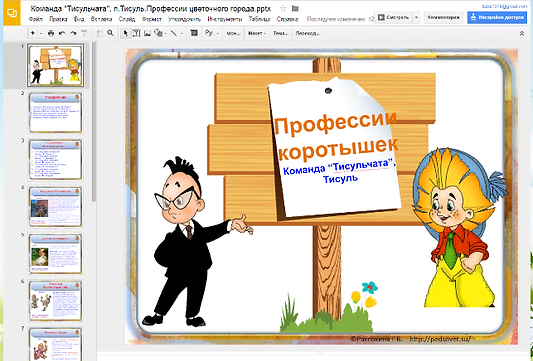Screen dimensions: 533x361
Task: Select the paint format tool
Action: 84,33
